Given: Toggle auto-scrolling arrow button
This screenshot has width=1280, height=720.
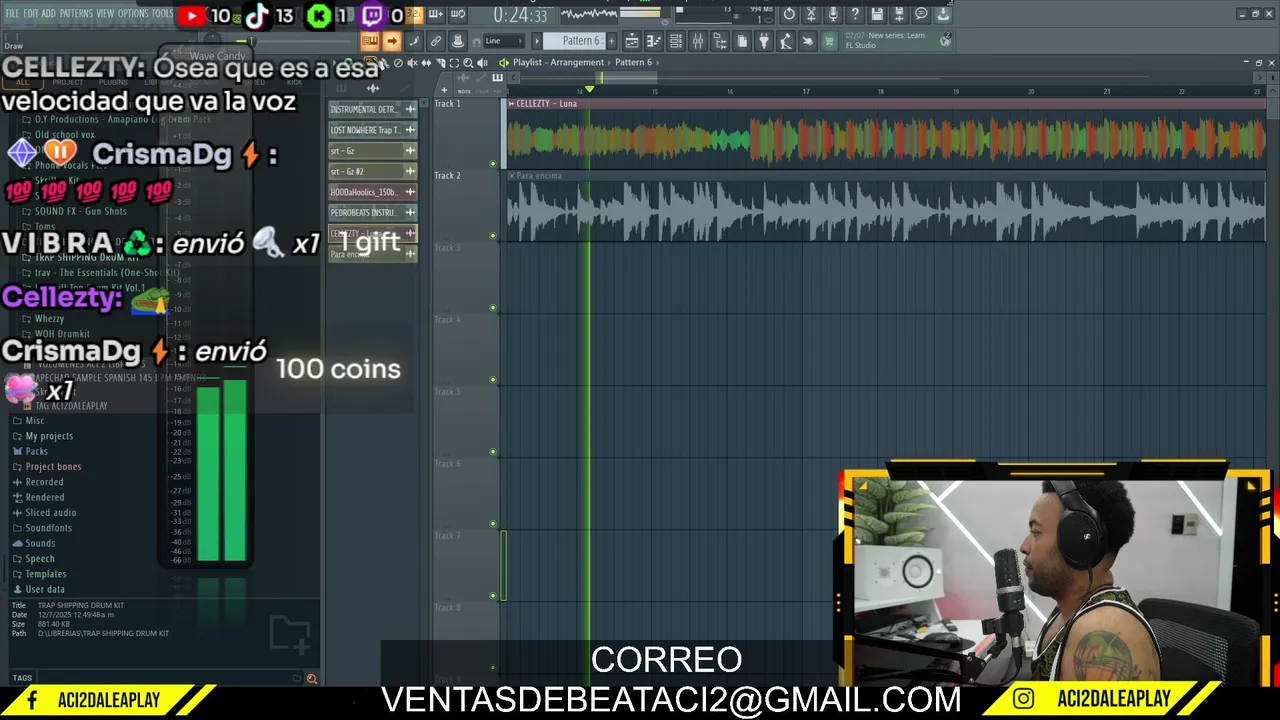Looking at the screenshot, I should pyautogui.click(x=392, y=41).
